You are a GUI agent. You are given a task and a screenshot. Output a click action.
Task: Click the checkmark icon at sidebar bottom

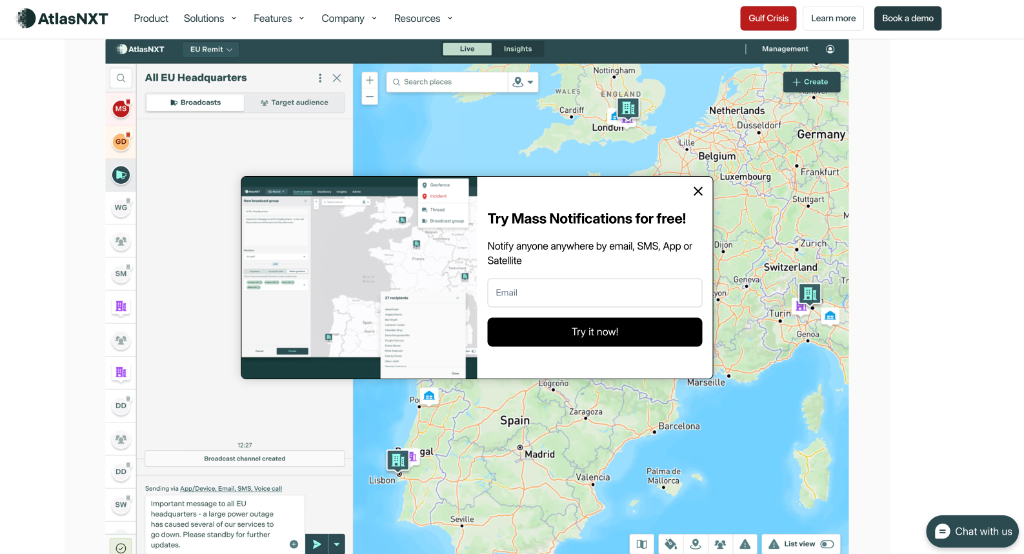coord(121,547)
